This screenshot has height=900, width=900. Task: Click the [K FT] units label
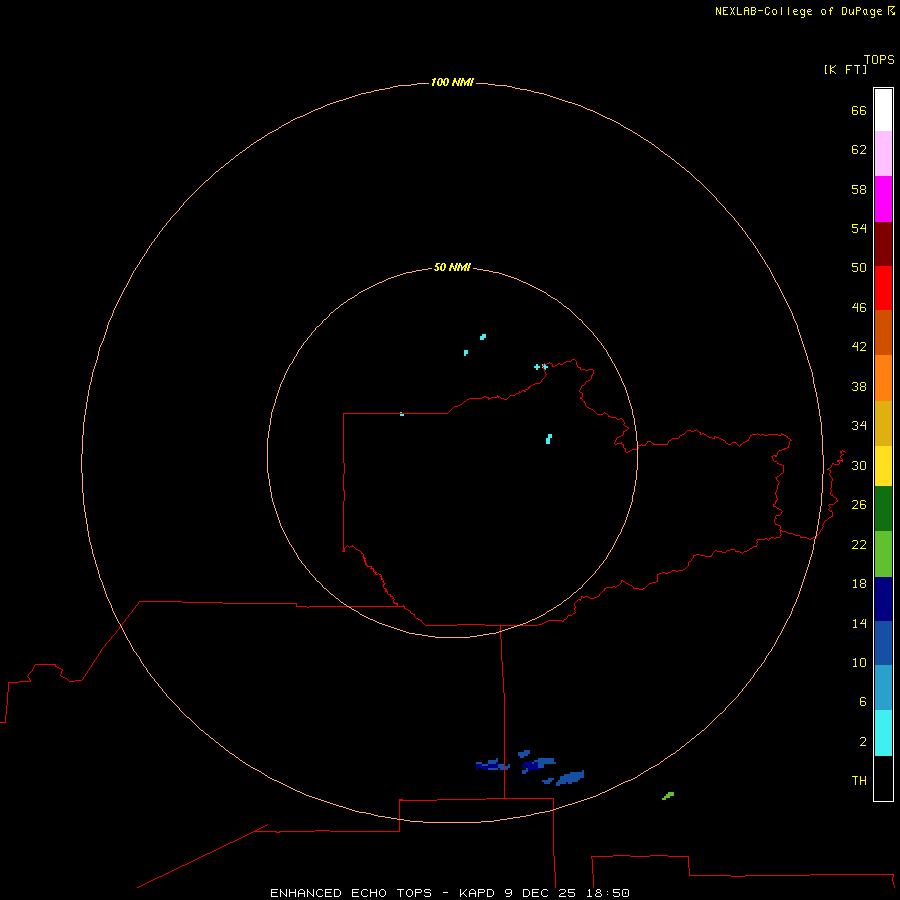845,69
